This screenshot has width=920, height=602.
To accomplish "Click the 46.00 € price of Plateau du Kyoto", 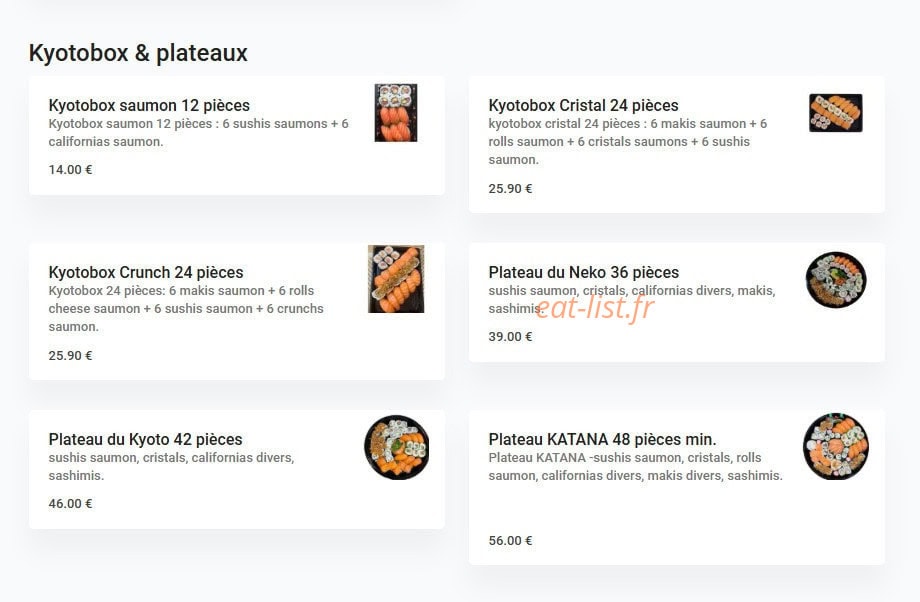I will (70, 503).
